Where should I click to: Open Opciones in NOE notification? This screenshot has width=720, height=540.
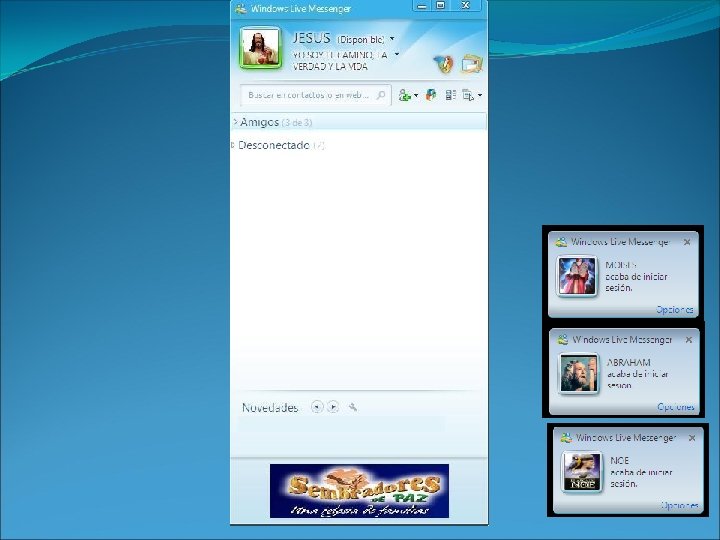tap(680, 506)
